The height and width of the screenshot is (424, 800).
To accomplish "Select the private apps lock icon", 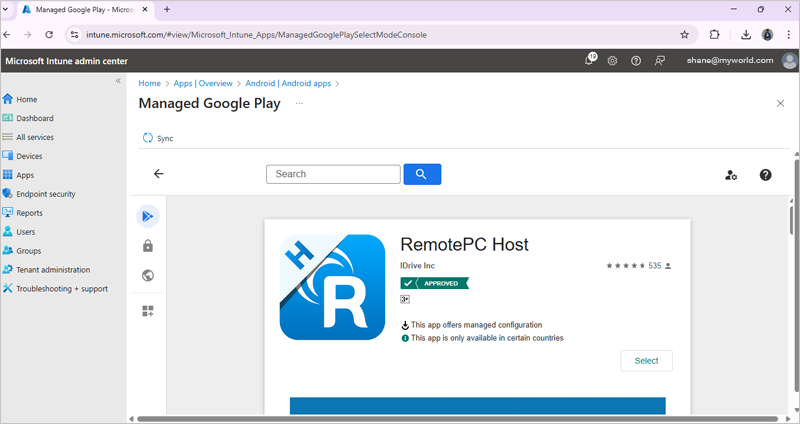I will pyautogui.click(x=148, y=246).
